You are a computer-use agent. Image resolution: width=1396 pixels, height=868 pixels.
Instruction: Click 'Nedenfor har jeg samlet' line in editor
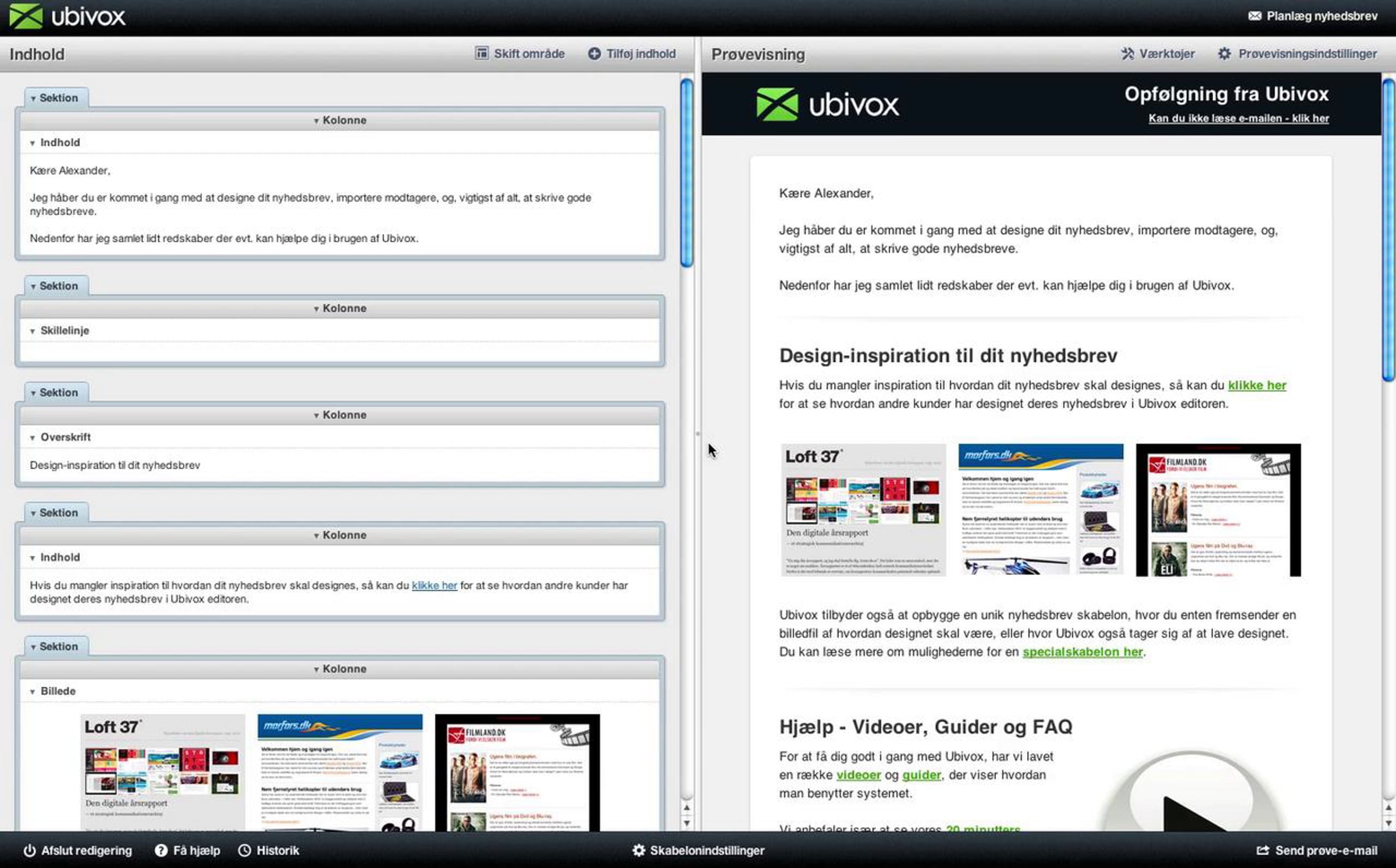224,238
